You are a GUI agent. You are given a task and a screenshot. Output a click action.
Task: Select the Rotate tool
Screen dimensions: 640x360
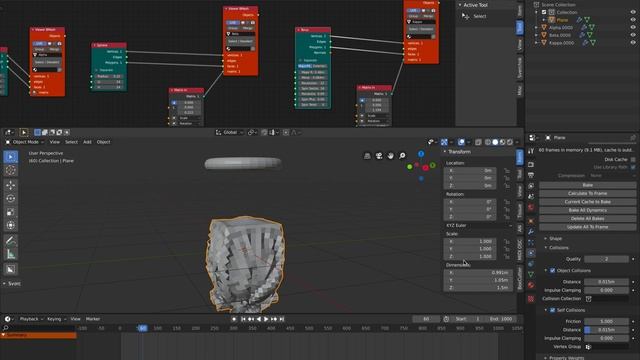(11, 198)
